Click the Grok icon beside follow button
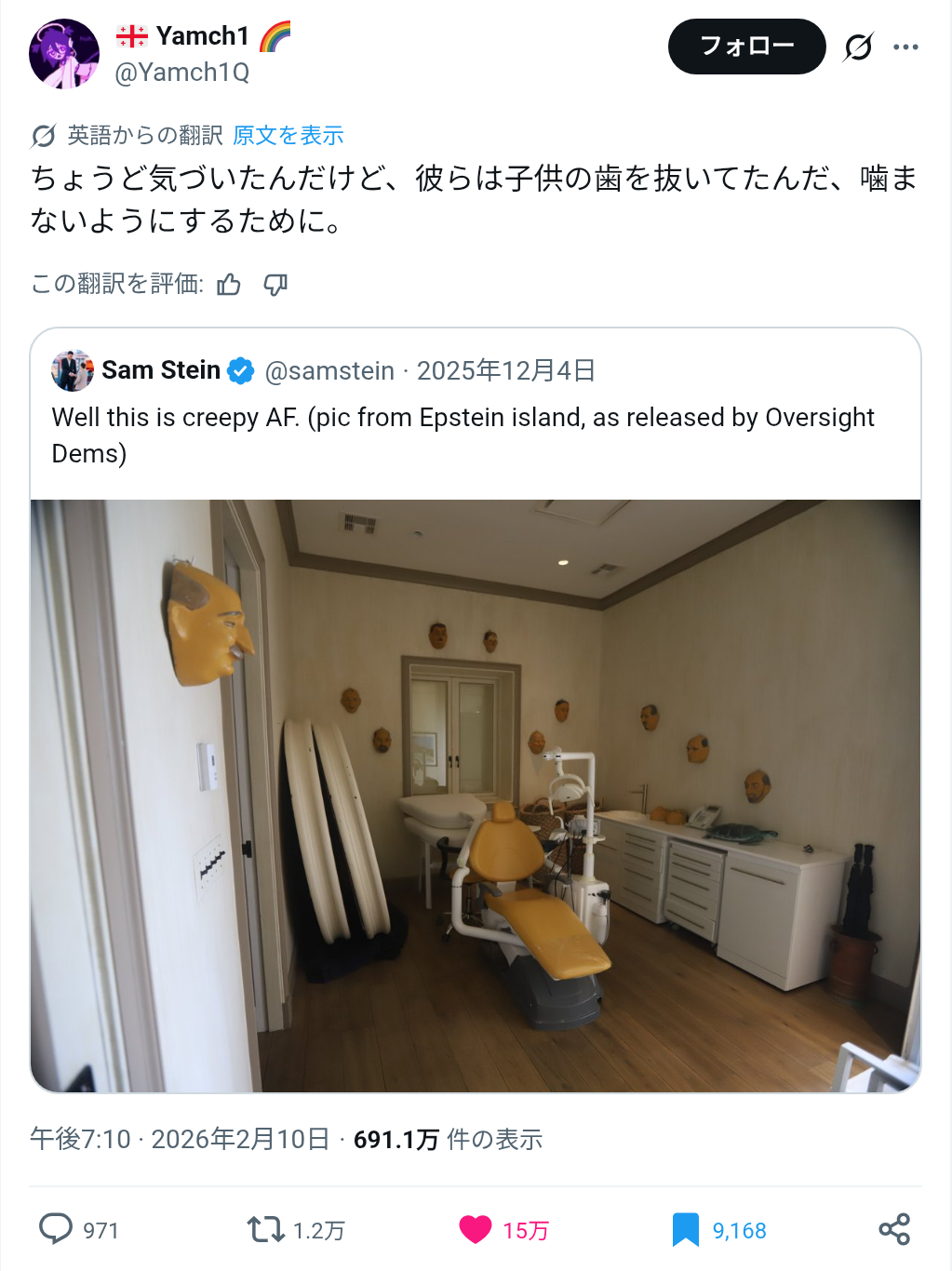Viewport: 952px width, 1271px height. pyautogui.click(x=858, y=47)
